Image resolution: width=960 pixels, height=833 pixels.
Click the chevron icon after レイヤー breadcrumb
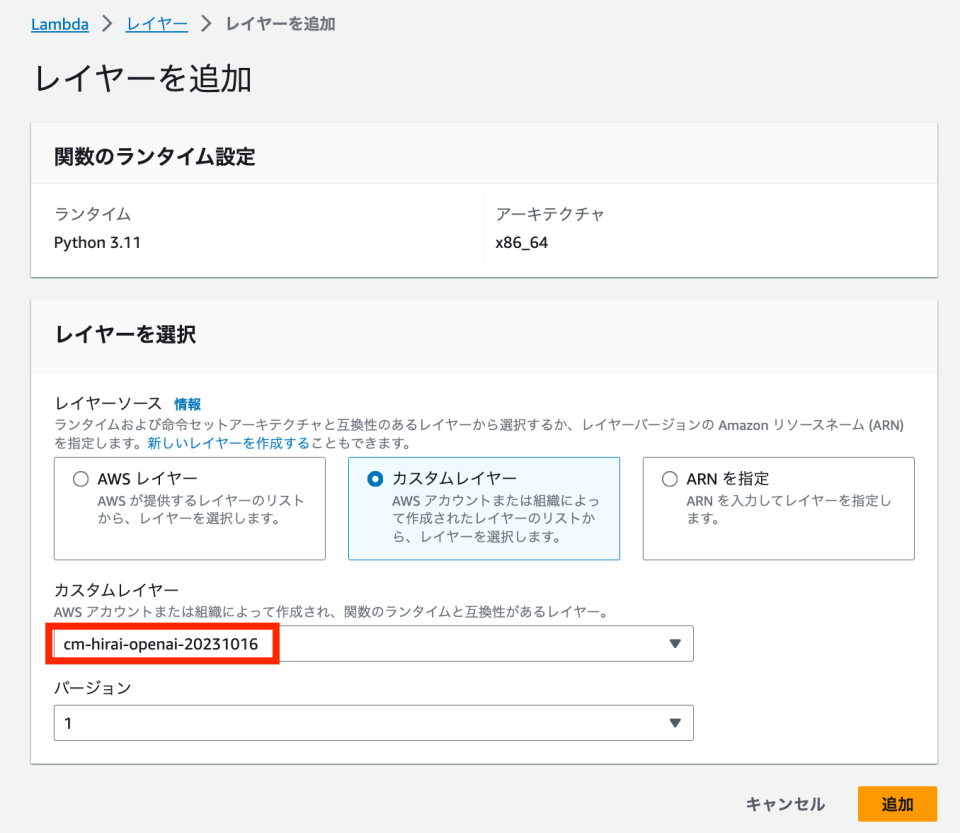pyautogui.click(x=207, y=24)
